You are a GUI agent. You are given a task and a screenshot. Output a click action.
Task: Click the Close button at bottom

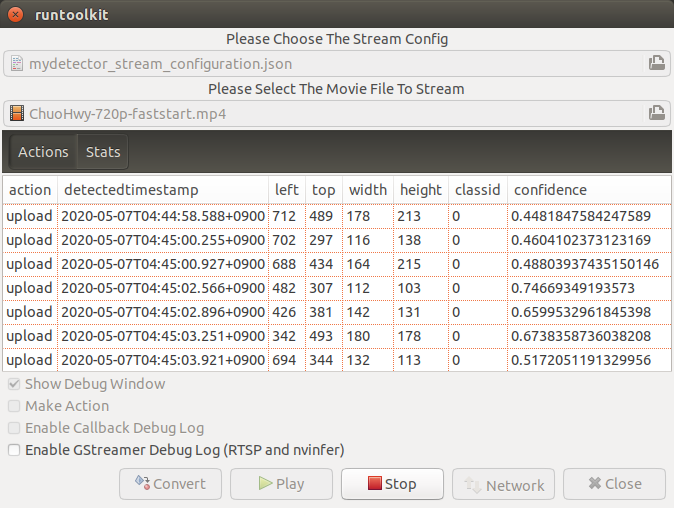coord(615,484)
